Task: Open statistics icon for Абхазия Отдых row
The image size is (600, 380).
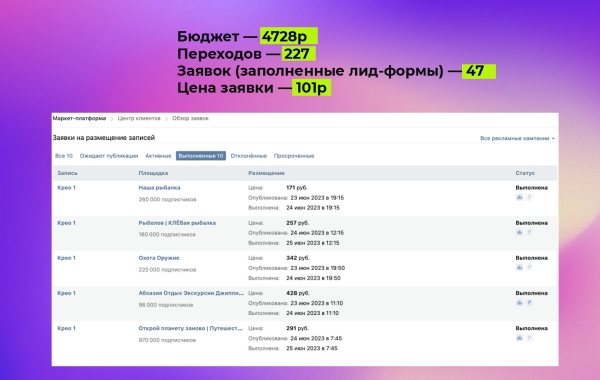Action: click(519, 303)
